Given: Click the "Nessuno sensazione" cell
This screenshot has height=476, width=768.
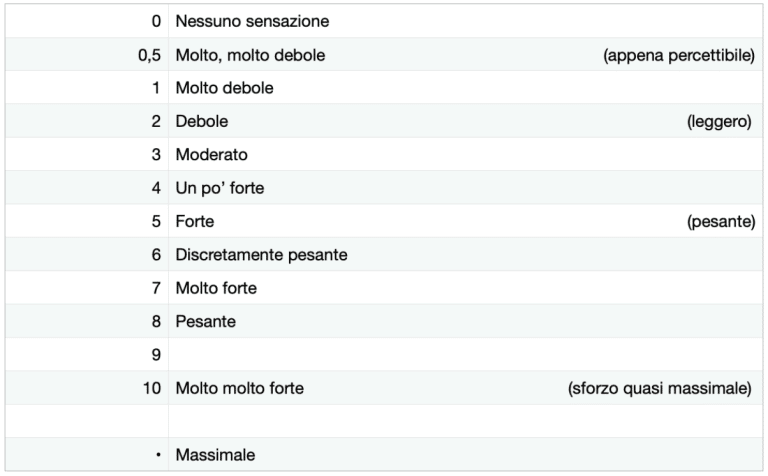Looking at the screenshot, I should coord(252,21).
